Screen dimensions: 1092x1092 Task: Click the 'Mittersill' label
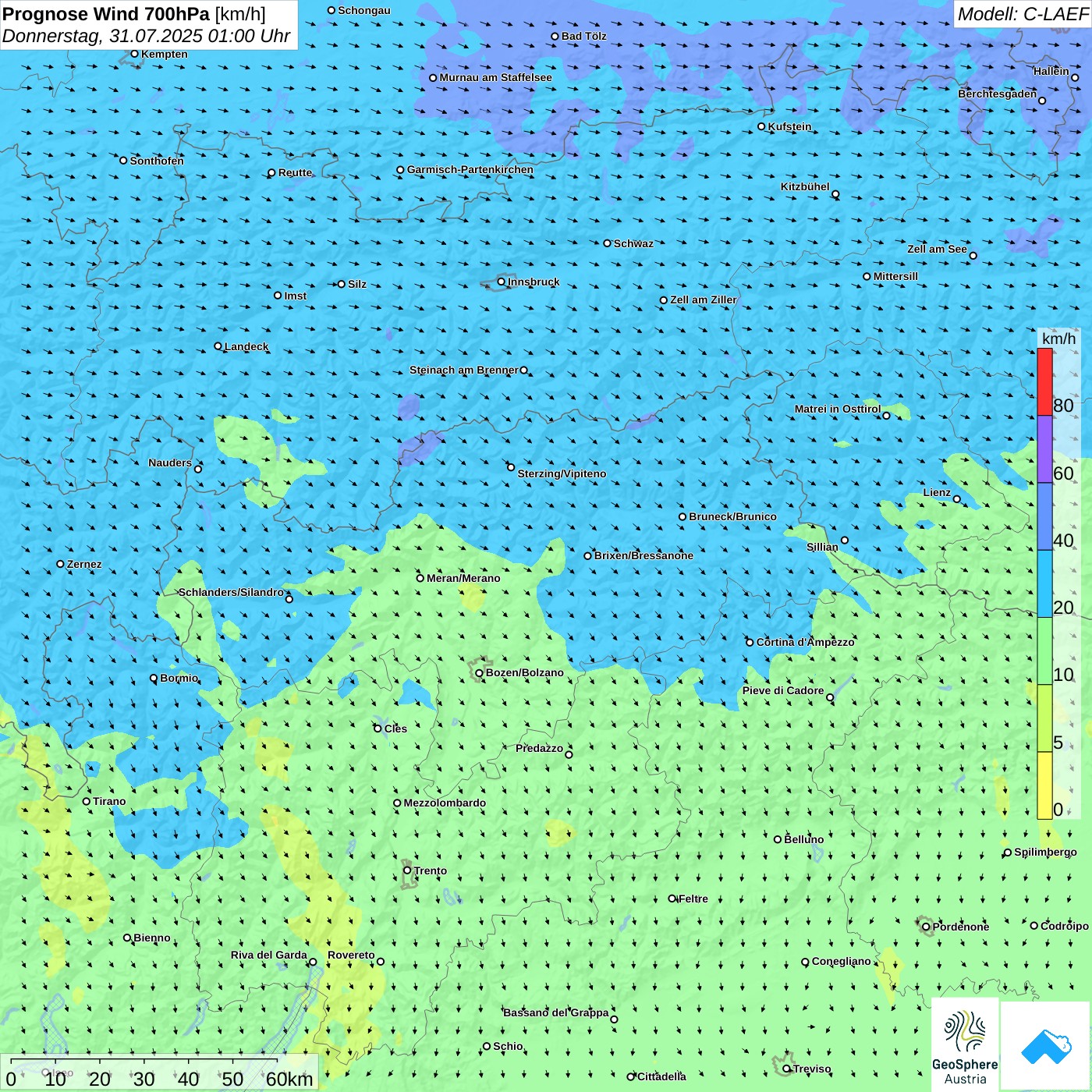click(895, 276)
